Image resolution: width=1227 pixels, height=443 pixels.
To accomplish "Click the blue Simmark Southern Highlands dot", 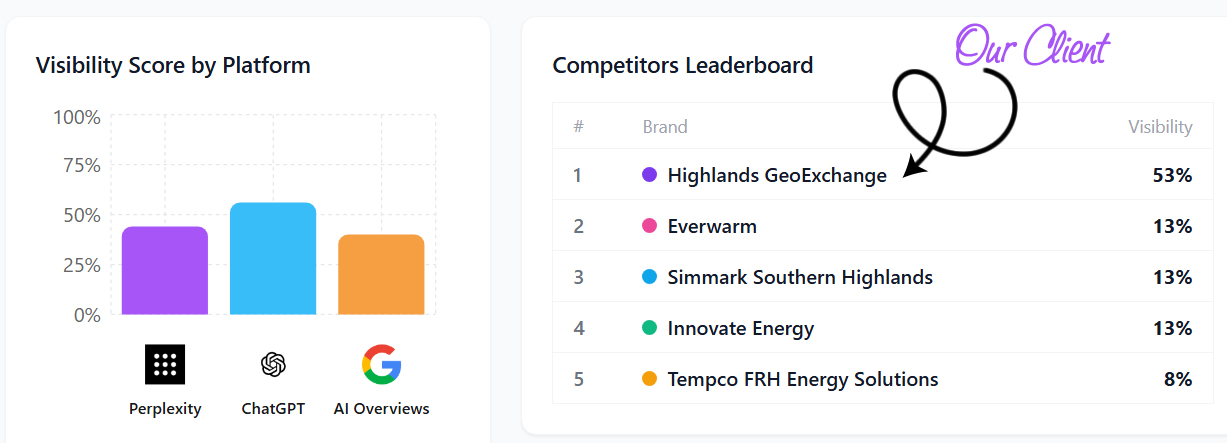I will (x=649, y=277).
